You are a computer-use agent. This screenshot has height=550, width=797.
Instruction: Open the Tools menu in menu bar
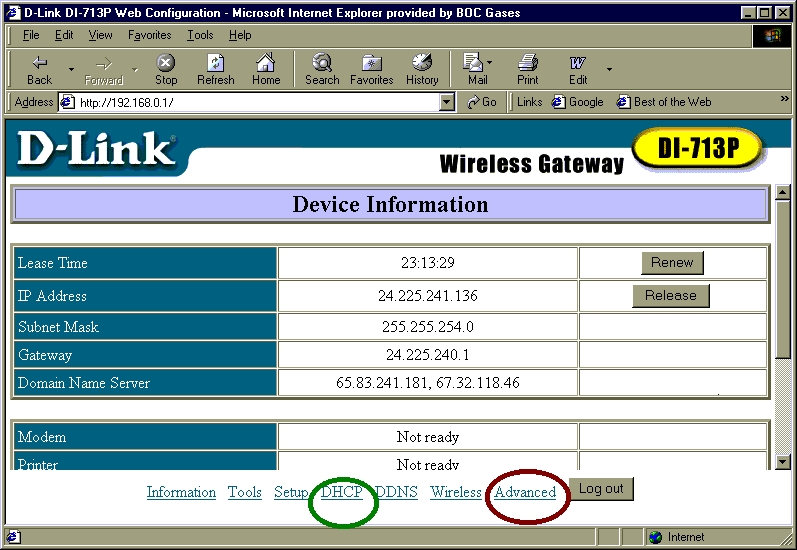coord(200,35)
